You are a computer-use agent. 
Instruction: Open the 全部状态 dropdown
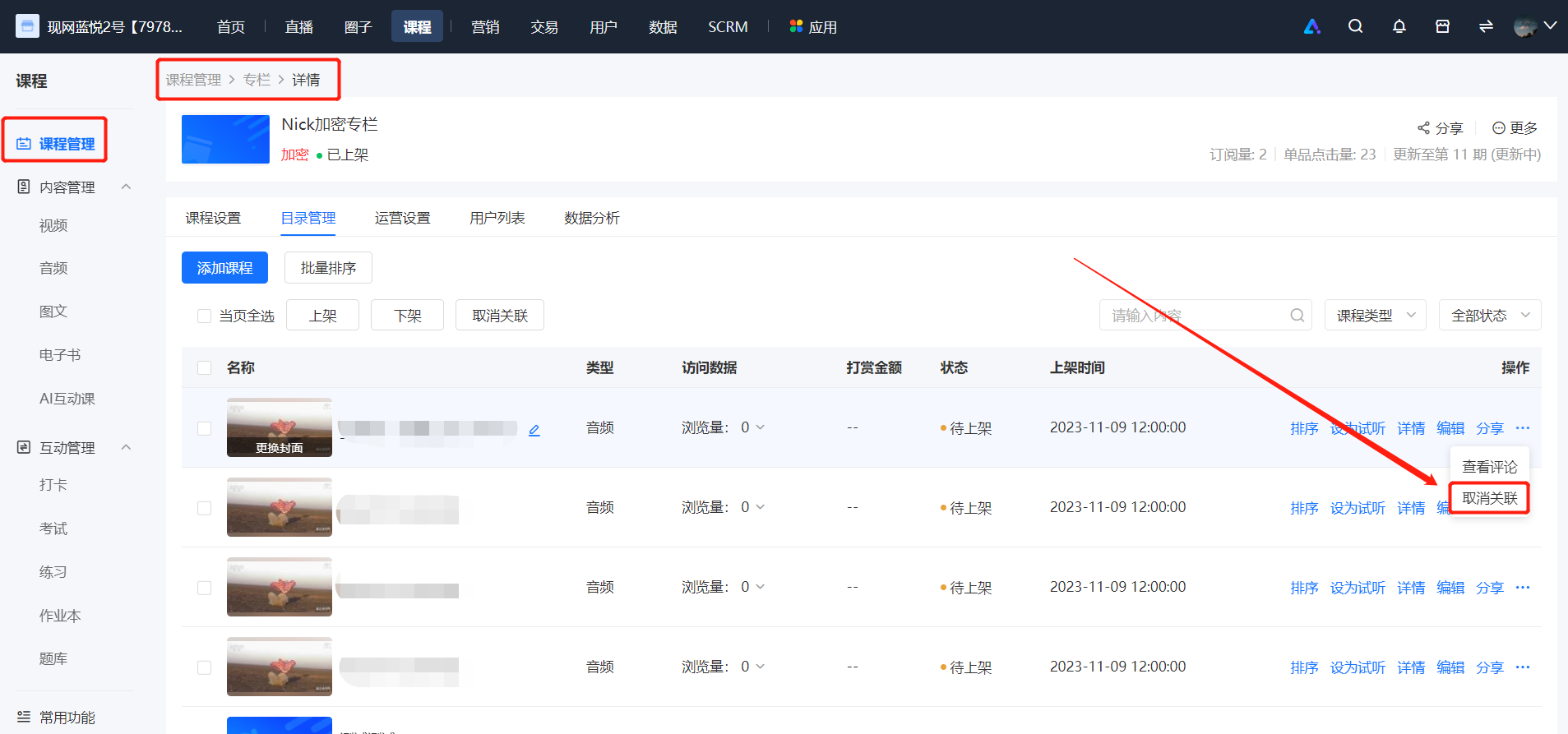pyautogui.click(x=1490, y=315)
